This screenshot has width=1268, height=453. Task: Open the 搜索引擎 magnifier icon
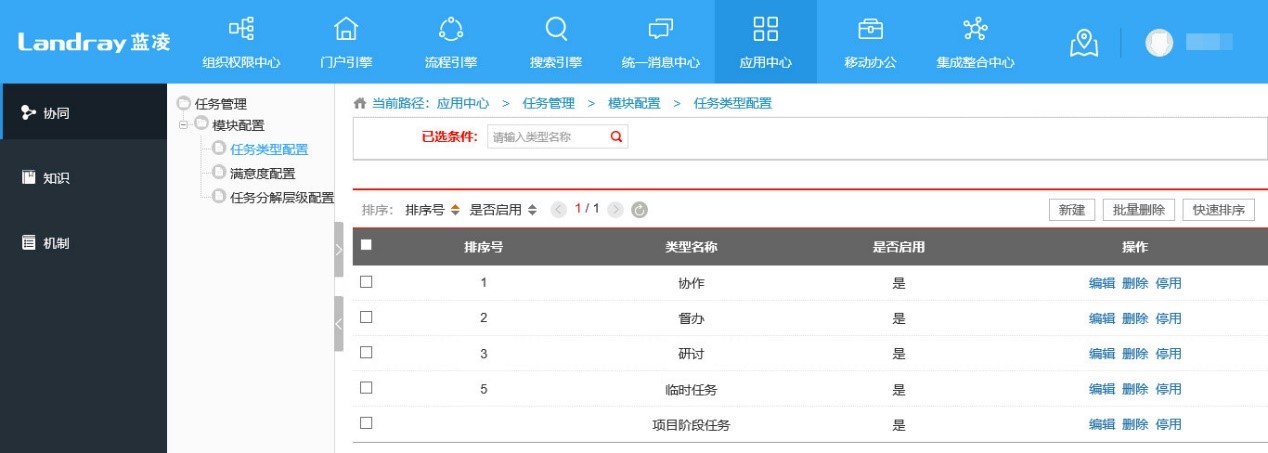[556, 29]
